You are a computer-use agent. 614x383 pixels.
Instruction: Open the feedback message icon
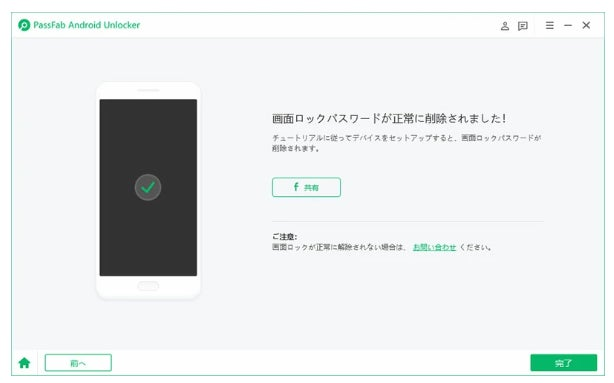click(x=523, y=26)
